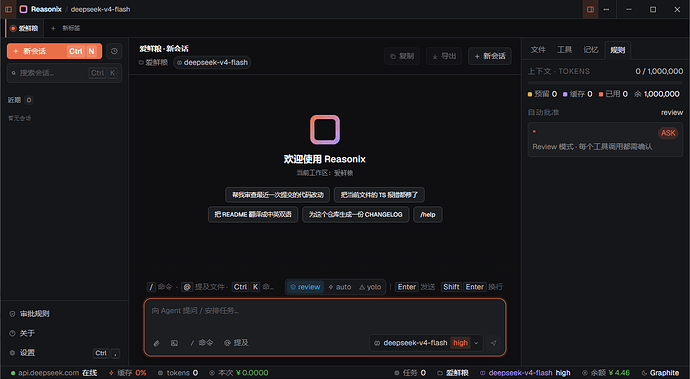Focus the 搜索会话 search field

click(64, 73)
